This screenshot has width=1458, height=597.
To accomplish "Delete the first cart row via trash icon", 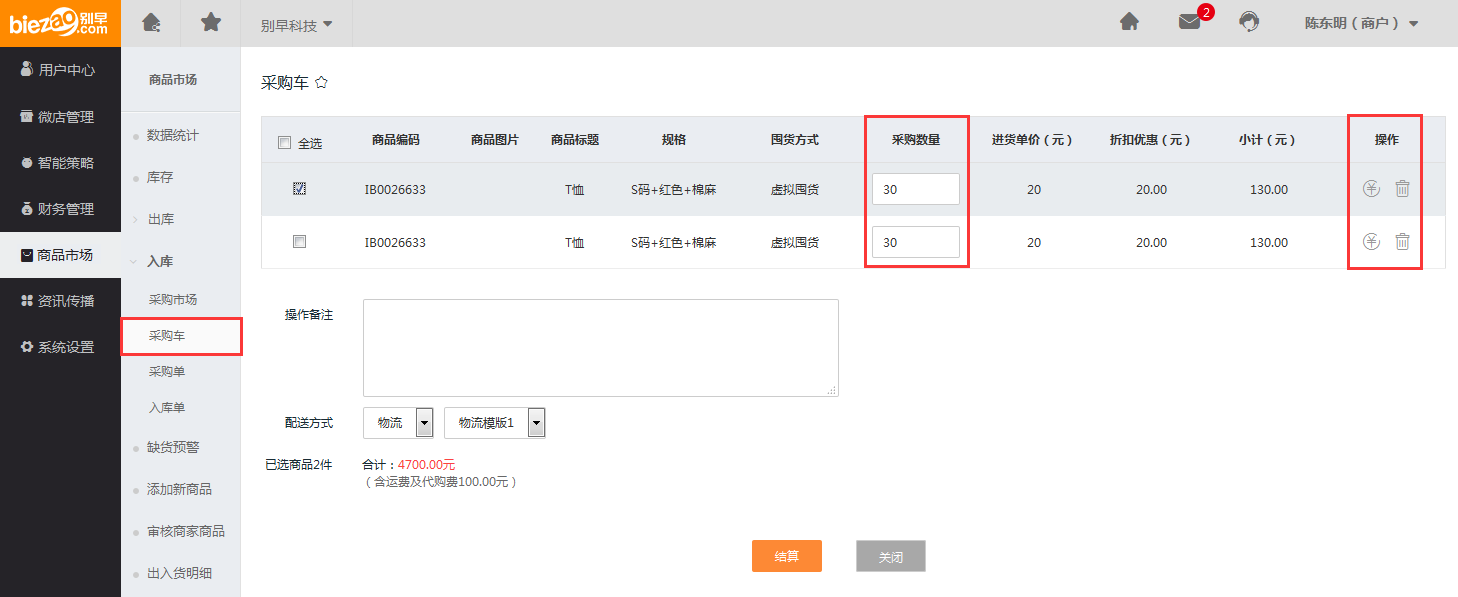I will [x=1402, y=188].
